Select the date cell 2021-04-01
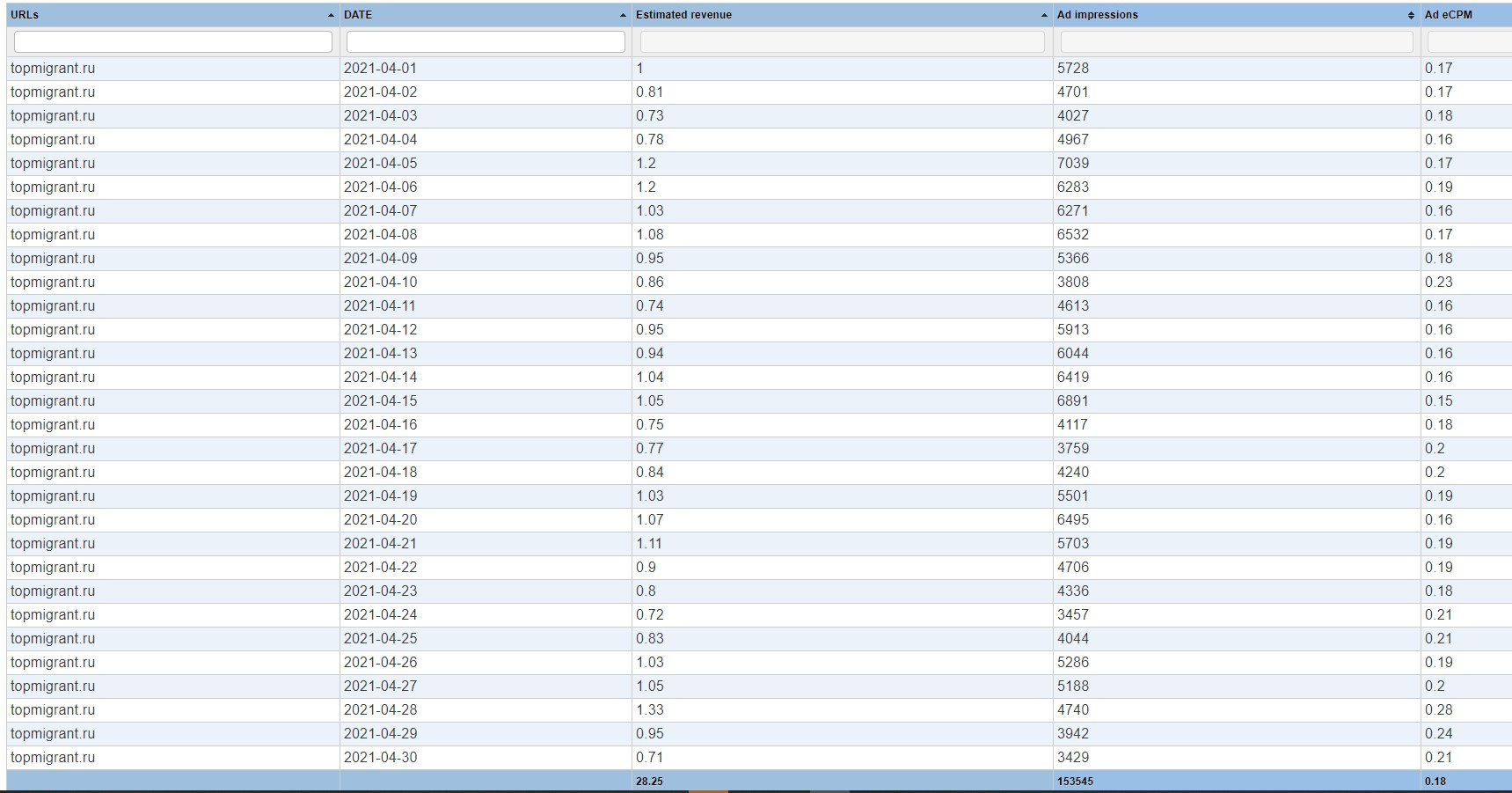Viewport: 1512px width, 793px height. (x=381, y=69)
